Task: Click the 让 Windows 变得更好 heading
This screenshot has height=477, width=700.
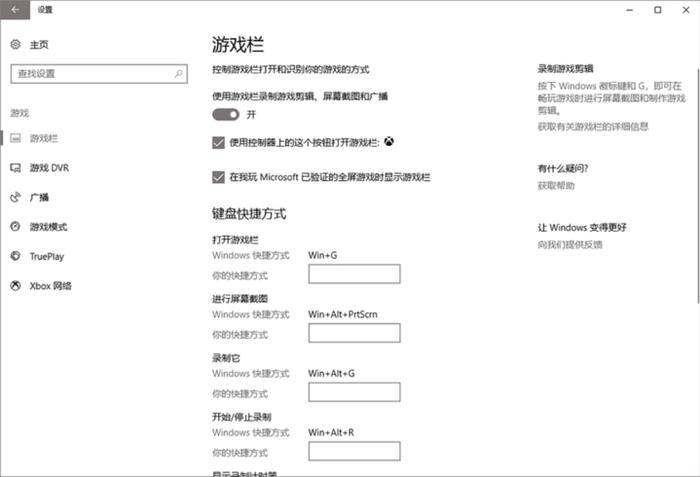Action: (582, 227)
